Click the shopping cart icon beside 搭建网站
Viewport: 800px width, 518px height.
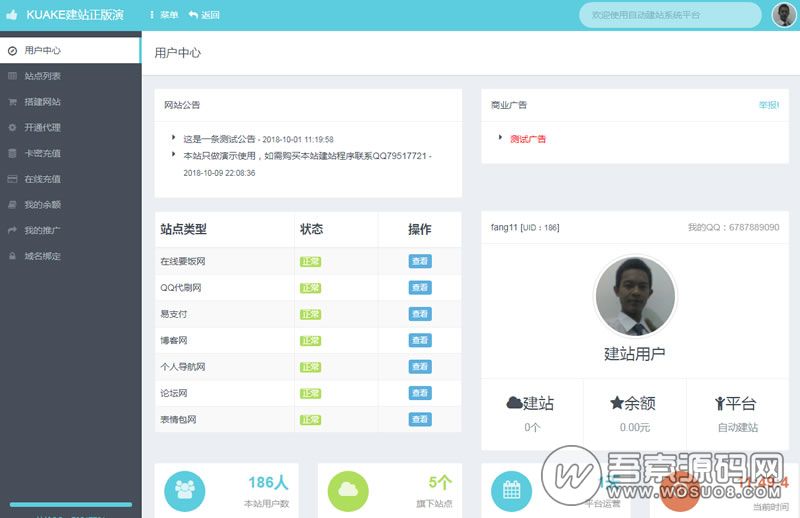click(12, 102)
